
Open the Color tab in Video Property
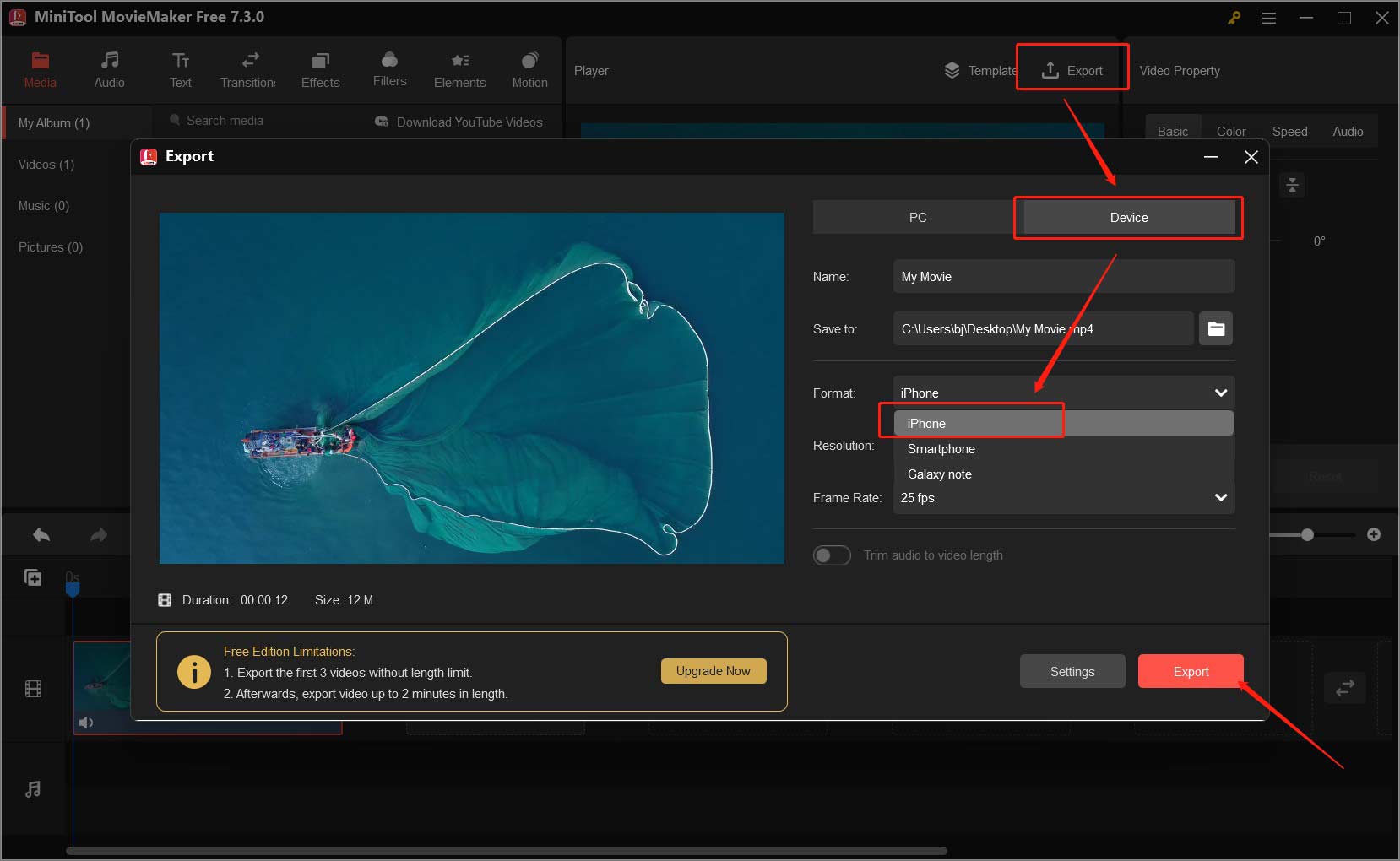[1231, 131]
